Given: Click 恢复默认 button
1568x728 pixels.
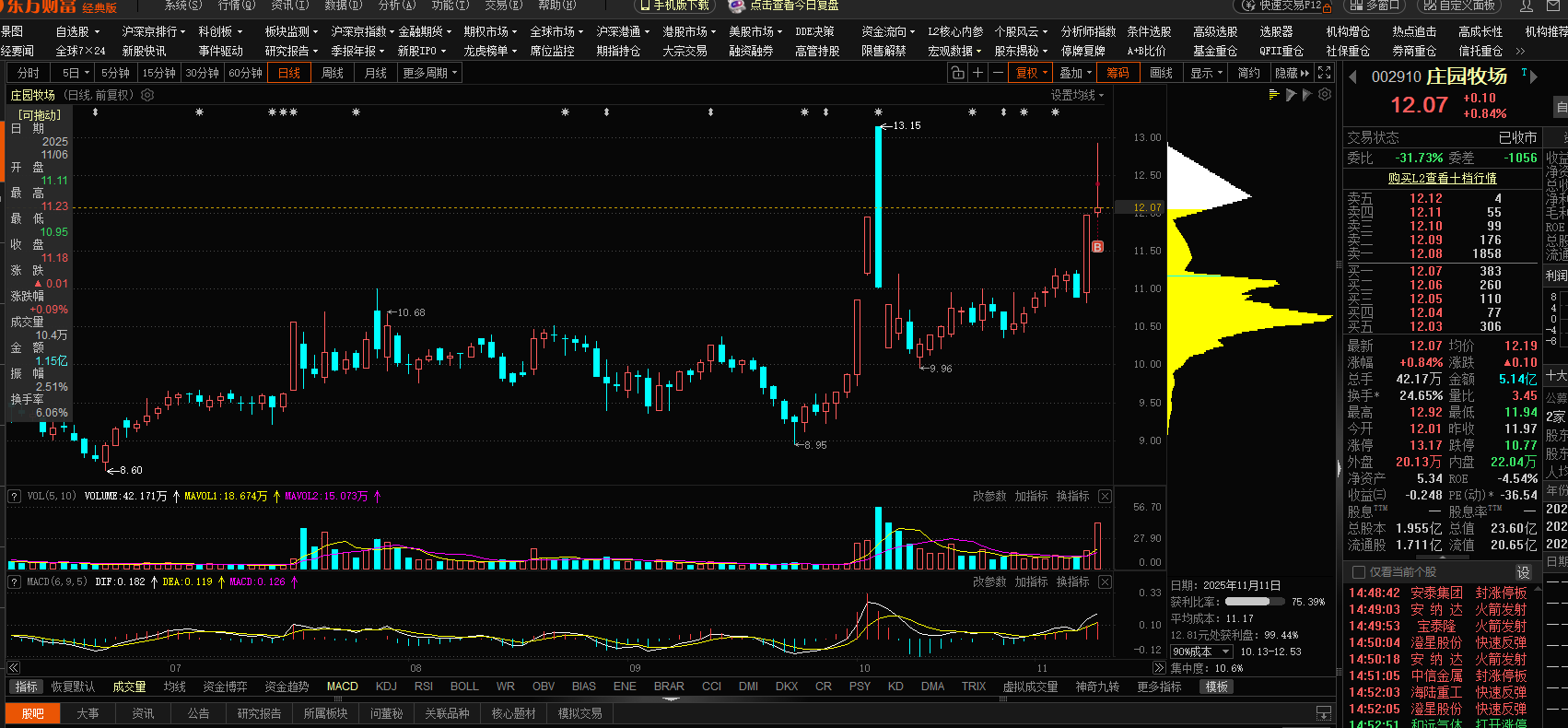Looking at the screenshot, I should [x=73, y=687].
